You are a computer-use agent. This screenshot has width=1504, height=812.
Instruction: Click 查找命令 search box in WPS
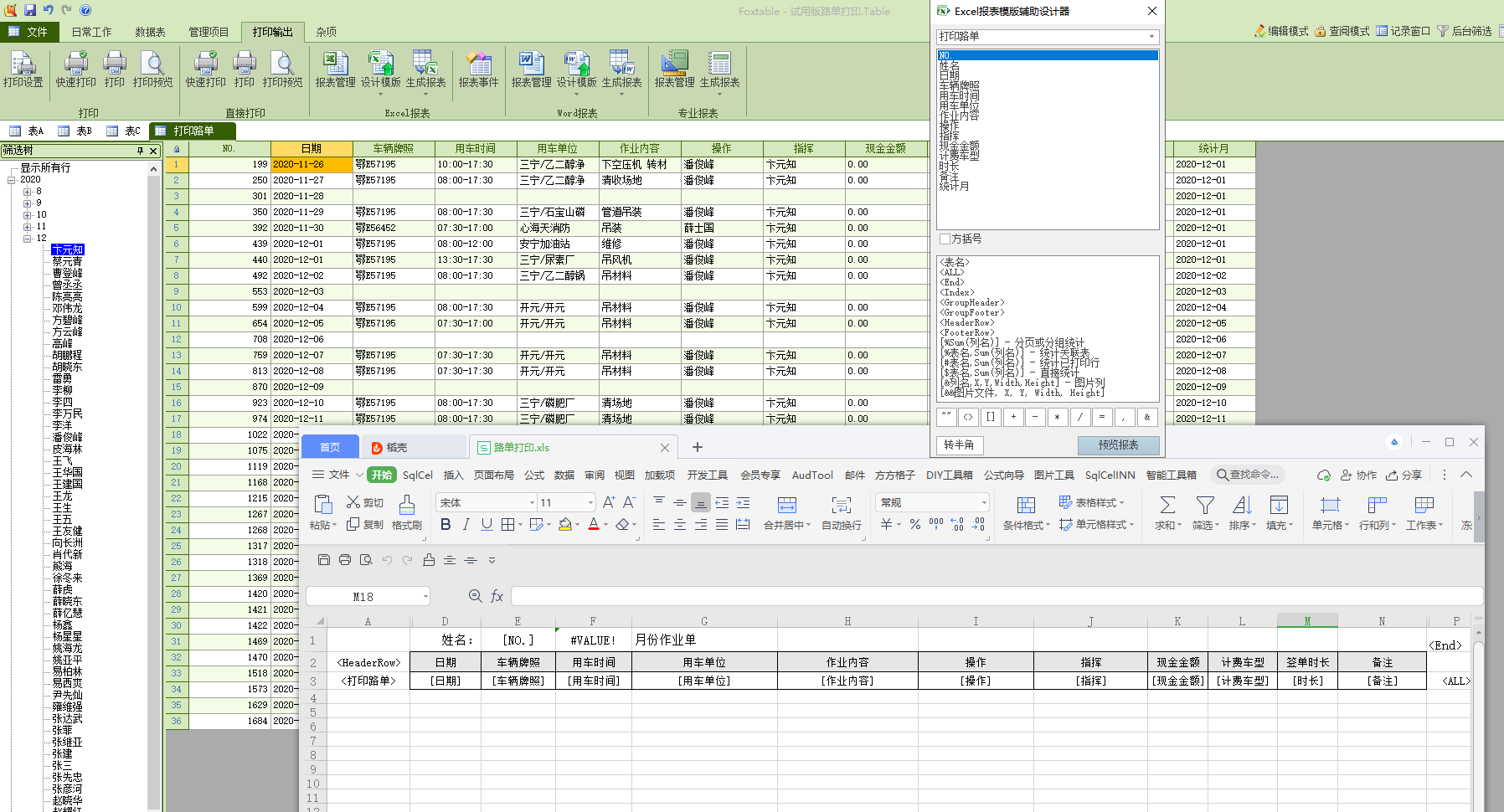point(1248,475)
